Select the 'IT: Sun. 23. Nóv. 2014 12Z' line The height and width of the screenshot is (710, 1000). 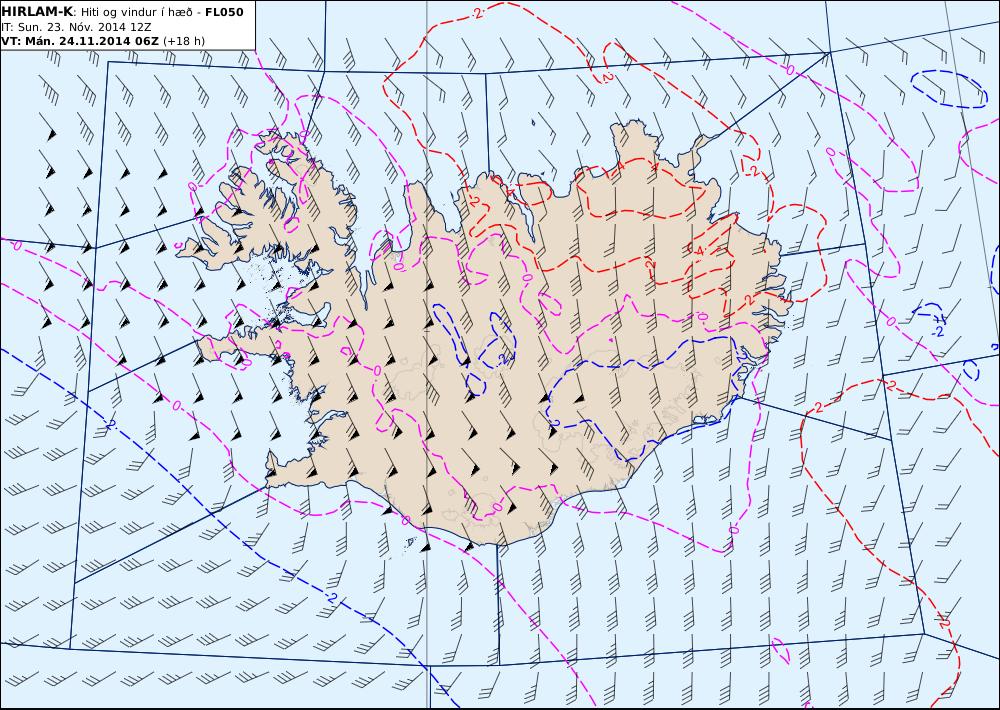click(x=76, y=27)
